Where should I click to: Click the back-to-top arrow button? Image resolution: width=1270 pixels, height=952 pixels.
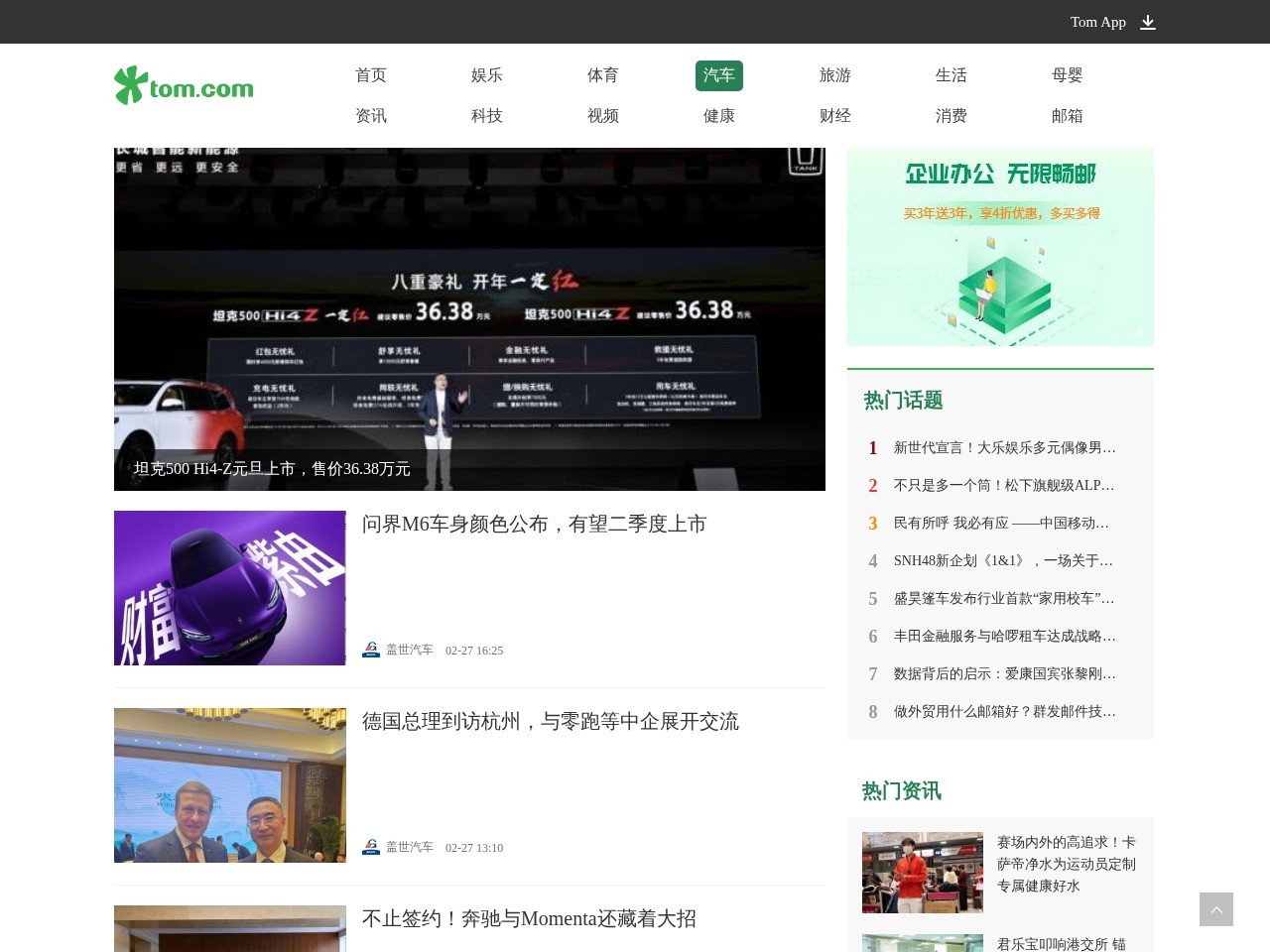(x=1215, y=909)
